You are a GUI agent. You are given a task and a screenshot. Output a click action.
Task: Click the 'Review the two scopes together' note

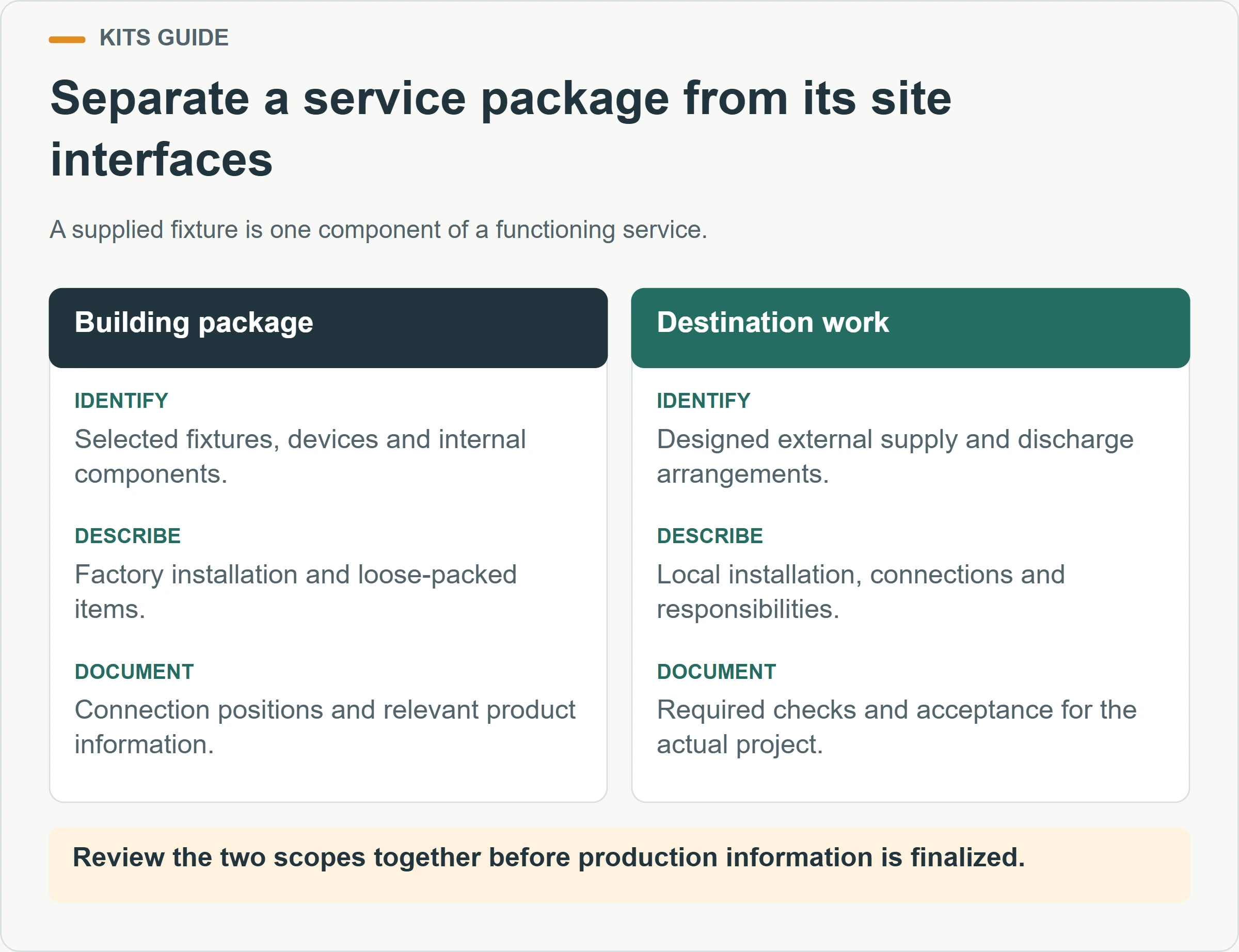[619, 865]
